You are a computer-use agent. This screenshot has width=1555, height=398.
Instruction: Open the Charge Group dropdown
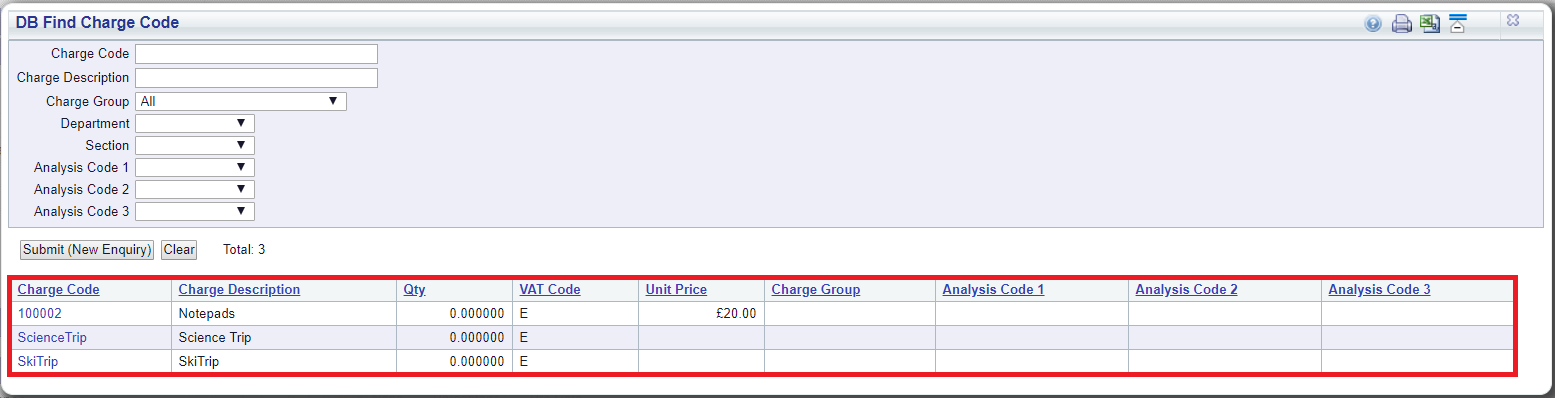[x=241, y=101]
